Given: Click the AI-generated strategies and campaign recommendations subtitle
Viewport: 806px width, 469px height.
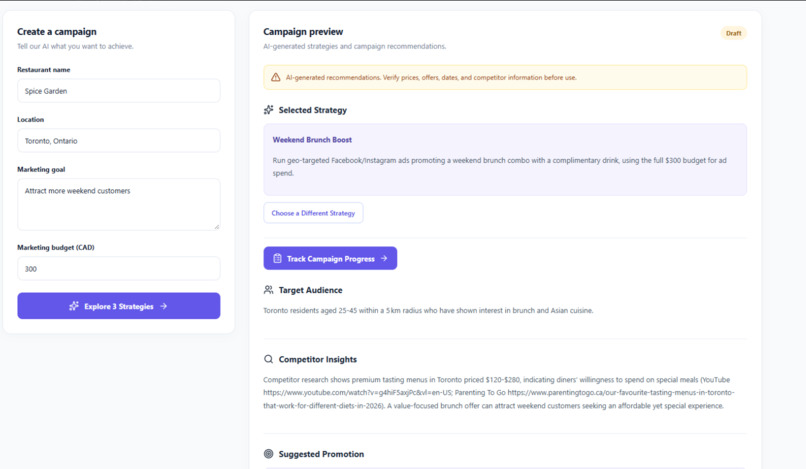Looking at the screenshot, I should [x=355, y=46].
